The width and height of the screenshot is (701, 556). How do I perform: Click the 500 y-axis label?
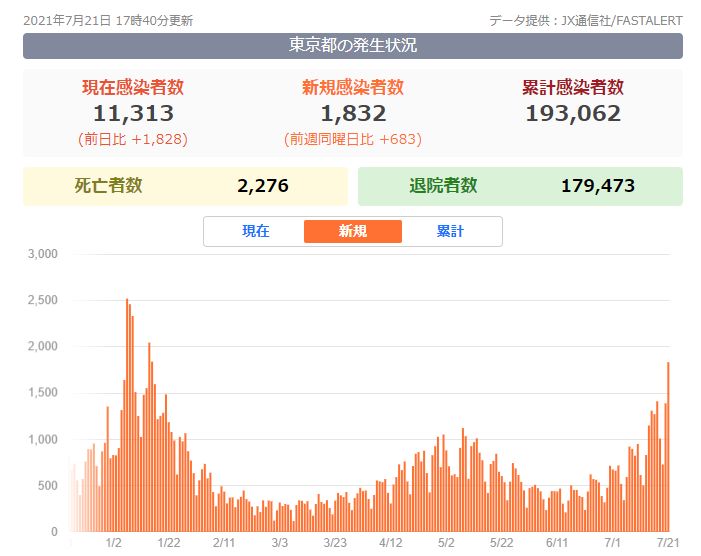pos(48,485)
